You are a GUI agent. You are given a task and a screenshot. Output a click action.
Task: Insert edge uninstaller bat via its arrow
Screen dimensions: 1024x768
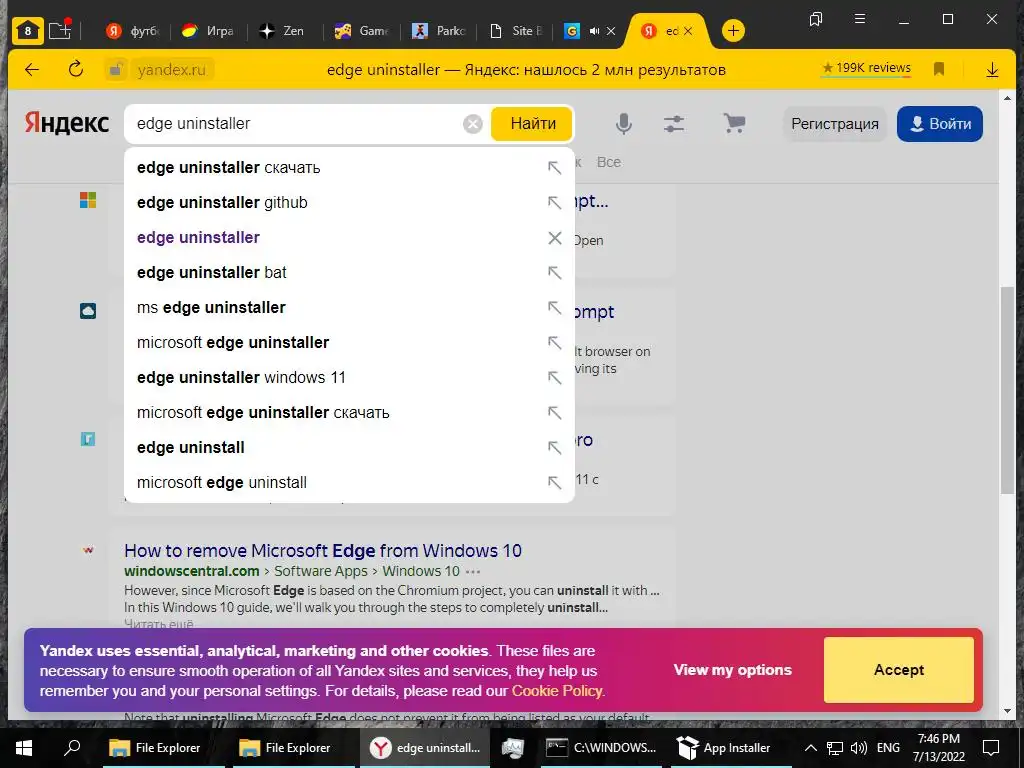554,272
